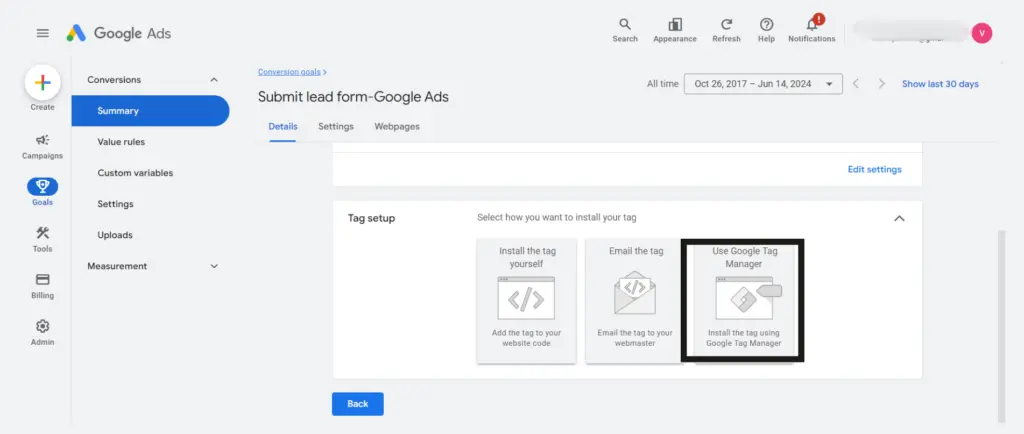This screenshot has width=1024, height=434.
Task: Open the account avatar V
Action: click(x=982, y=33)
